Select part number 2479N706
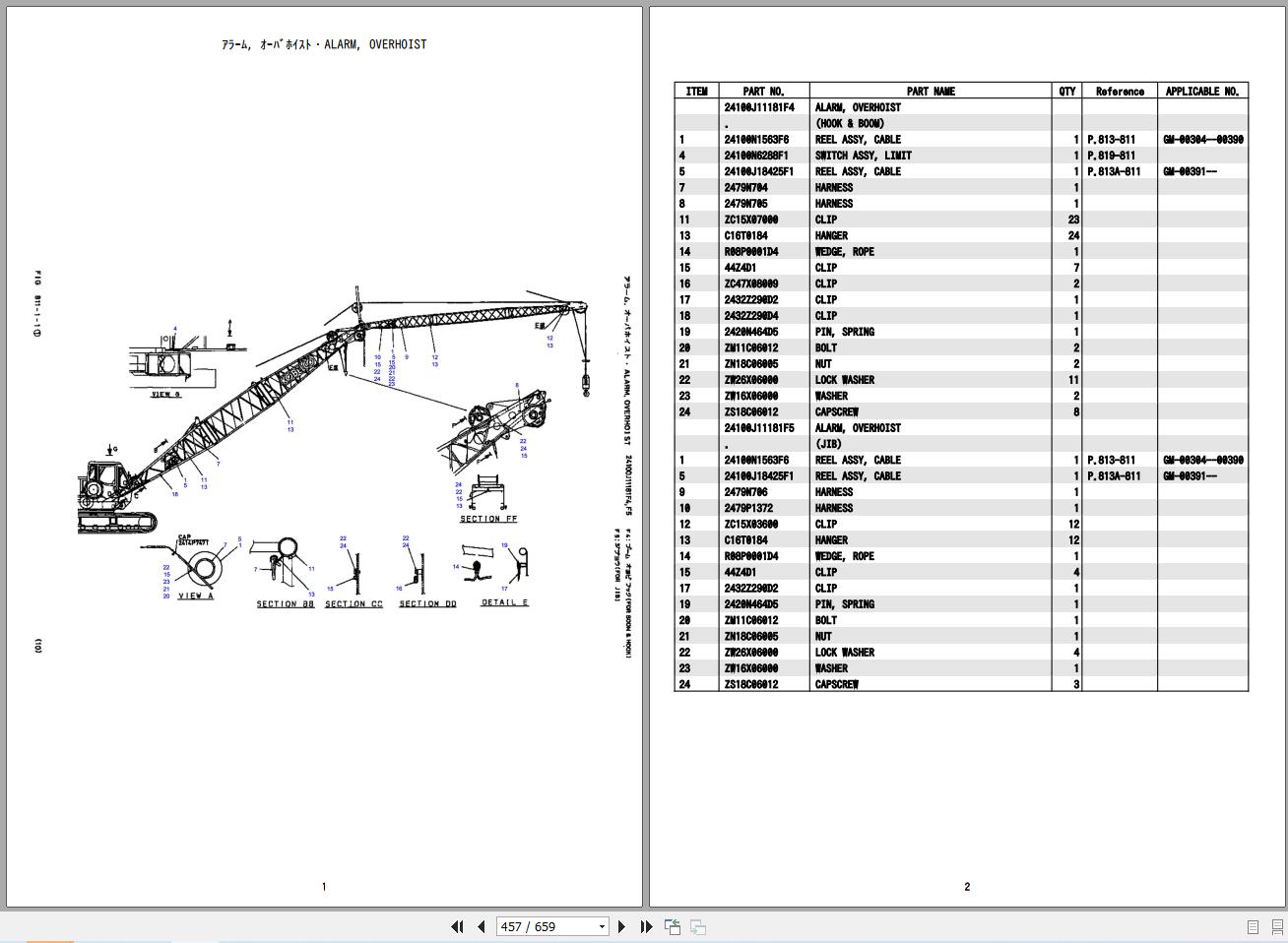Image resolution: width=1288 pixels, height=943 pixels. tap(745, 492)
